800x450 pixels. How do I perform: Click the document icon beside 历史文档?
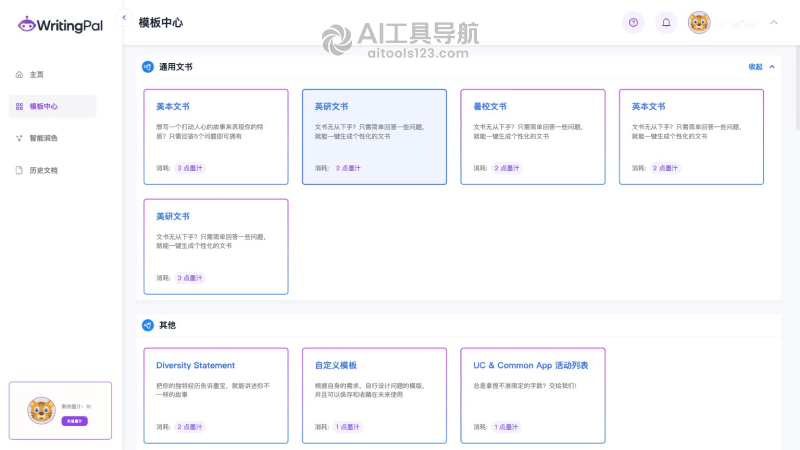click(19, 170)
